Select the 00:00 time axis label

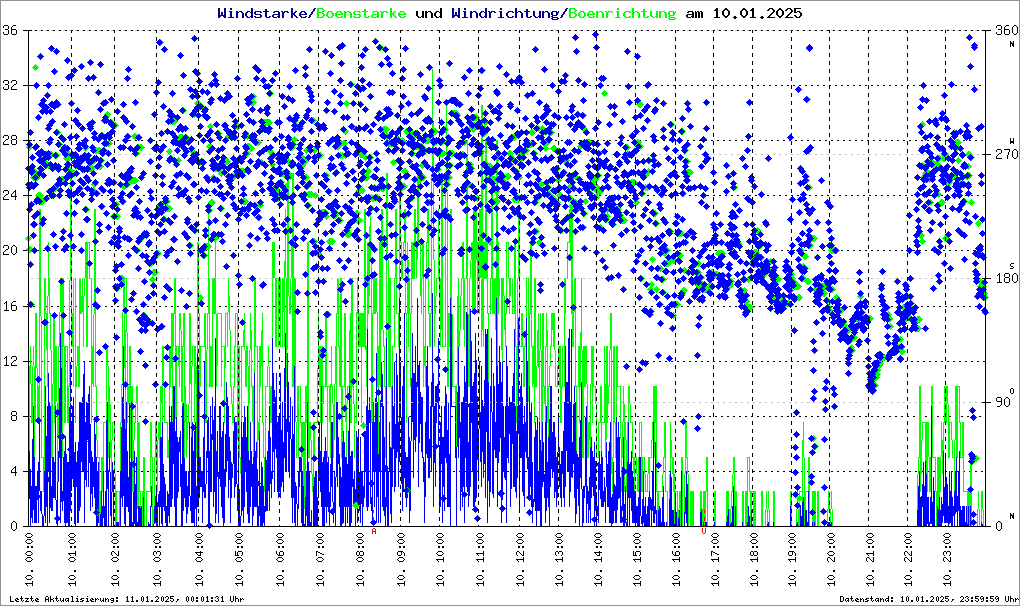[x=30, y=560]
